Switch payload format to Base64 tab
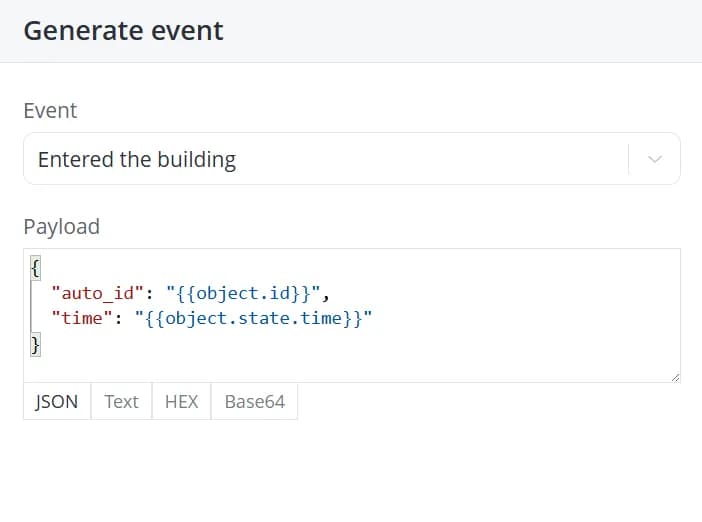 254,401
